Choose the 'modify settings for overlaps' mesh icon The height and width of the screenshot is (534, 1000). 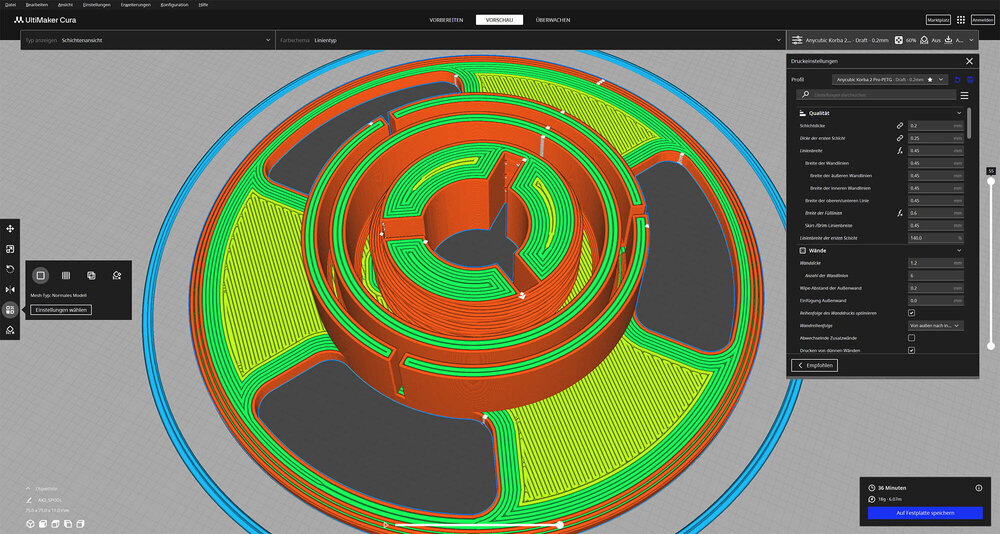click(x=91, y=275)
